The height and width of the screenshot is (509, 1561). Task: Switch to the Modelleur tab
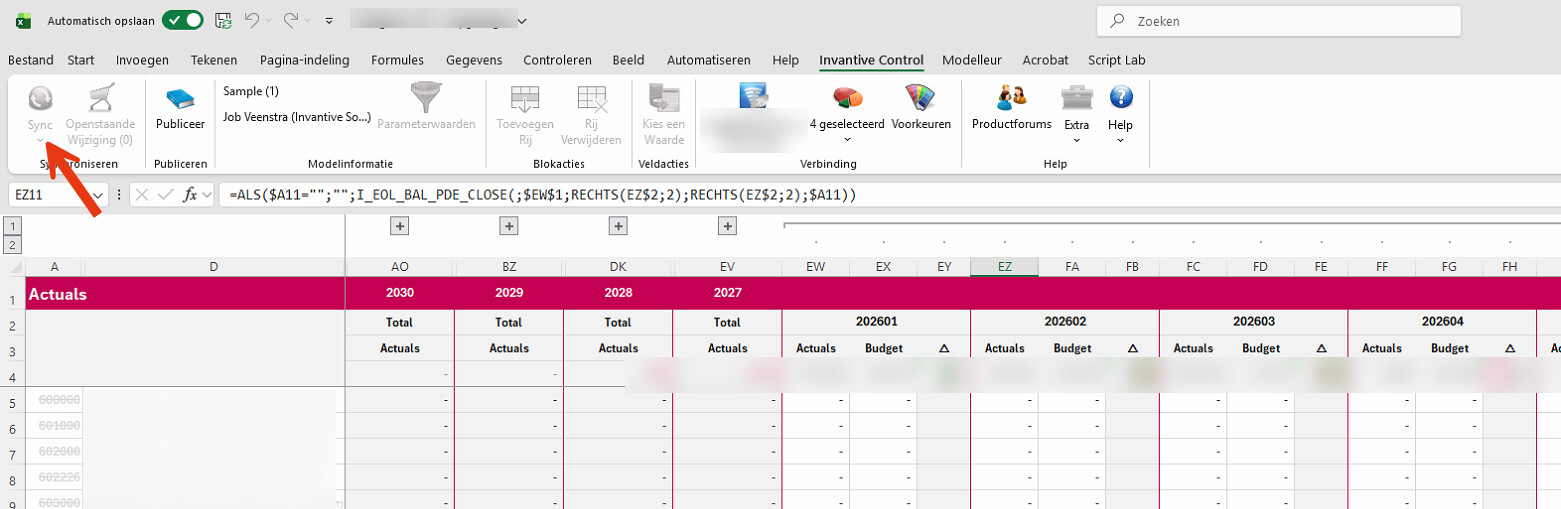coord(971,60)
